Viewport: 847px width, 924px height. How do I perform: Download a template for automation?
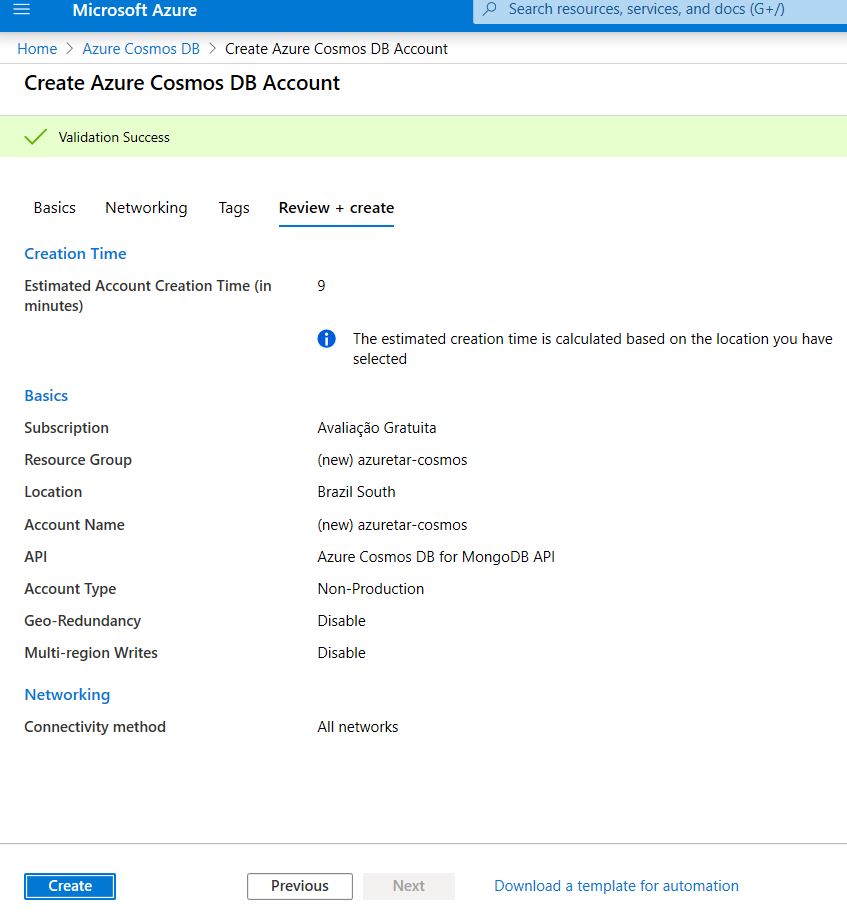(617, 886)
